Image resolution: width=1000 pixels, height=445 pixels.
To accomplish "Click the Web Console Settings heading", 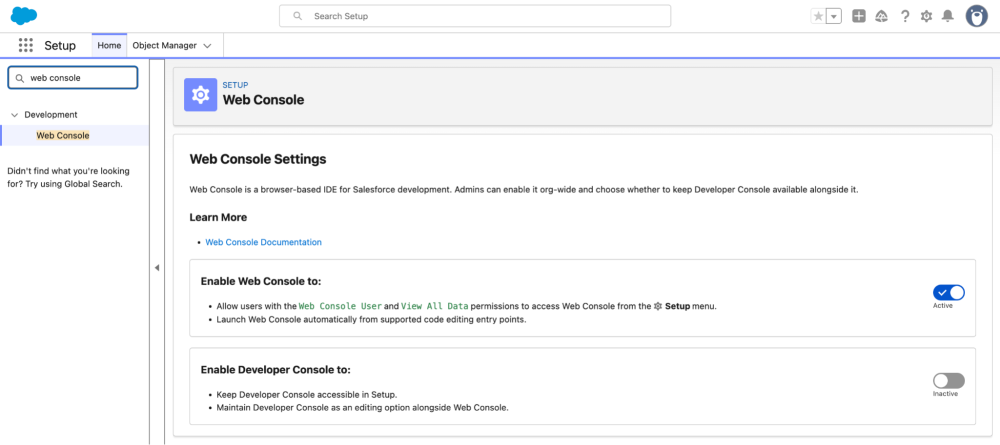I will click(x=258, y=159).
